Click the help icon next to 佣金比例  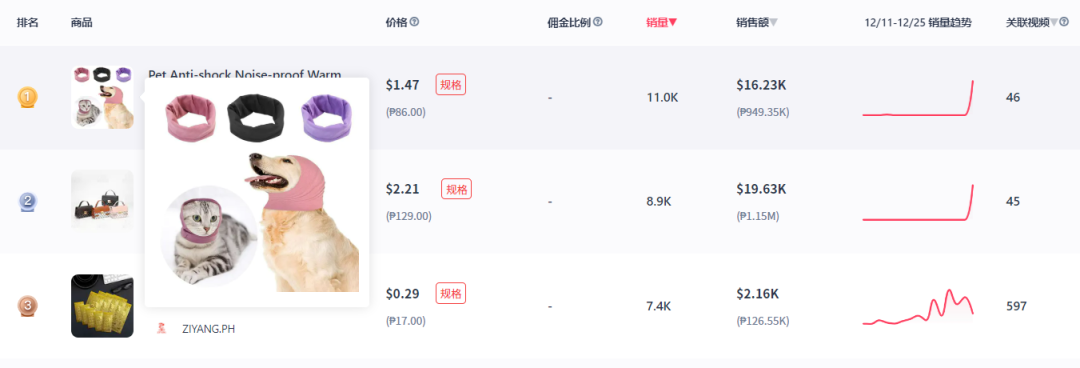point(598,22)
